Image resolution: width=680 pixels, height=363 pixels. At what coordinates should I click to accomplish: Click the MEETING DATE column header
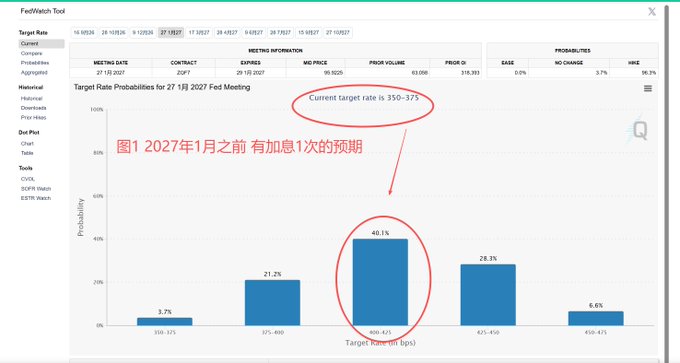tap(111, 63)
